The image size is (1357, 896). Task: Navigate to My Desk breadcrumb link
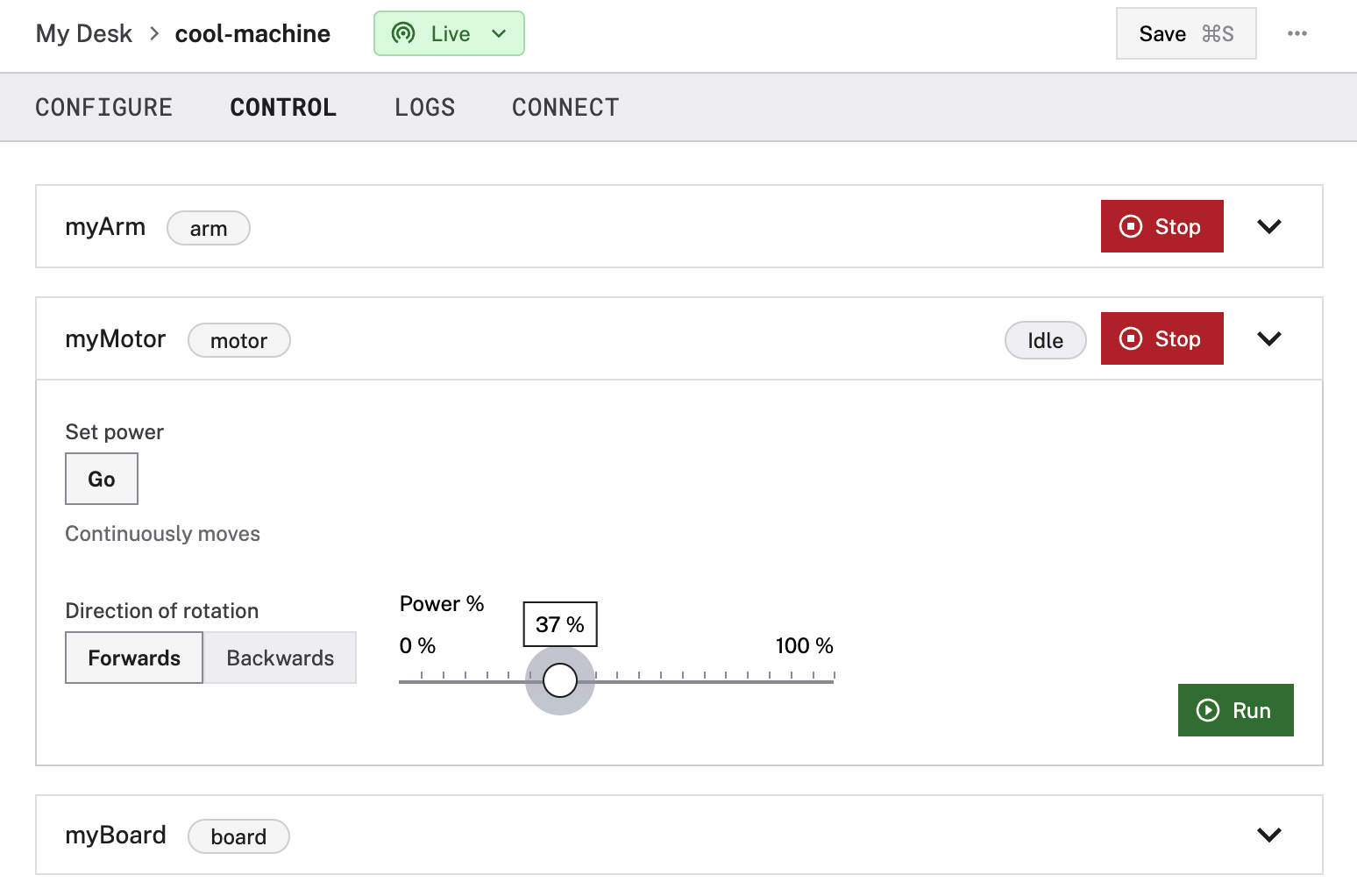pos(84,33)
